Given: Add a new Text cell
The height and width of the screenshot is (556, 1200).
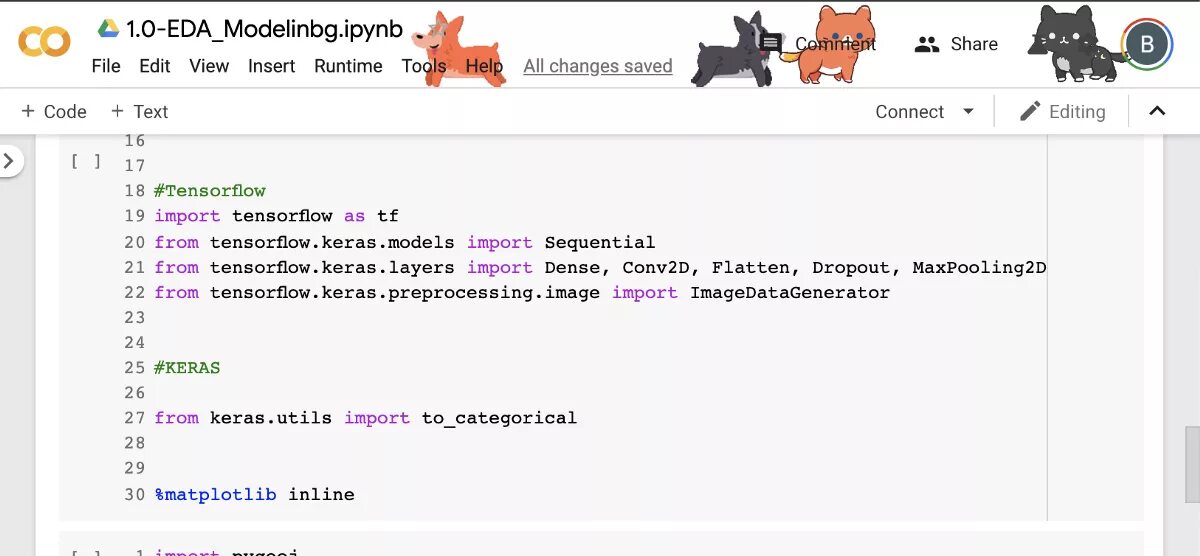Looking at the screenshot, I should click(139, 112).
